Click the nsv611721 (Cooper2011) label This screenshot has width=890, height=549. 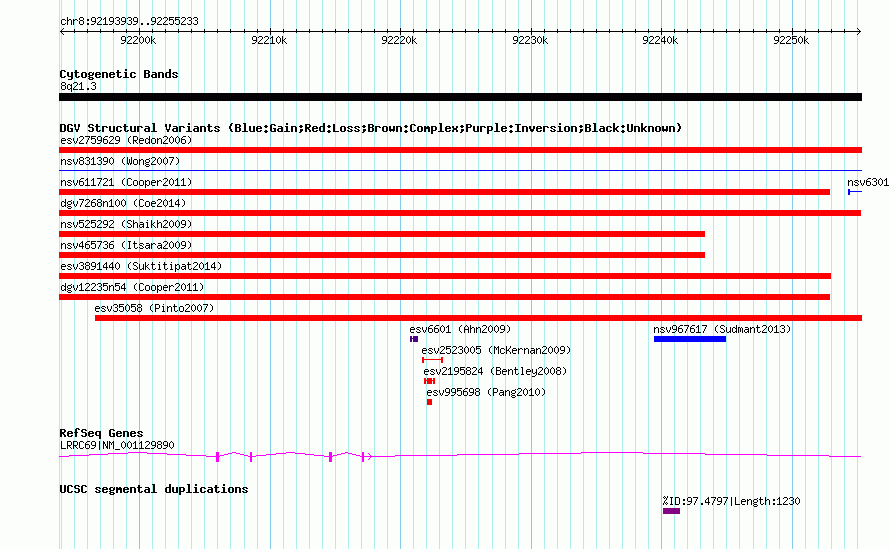126,182
